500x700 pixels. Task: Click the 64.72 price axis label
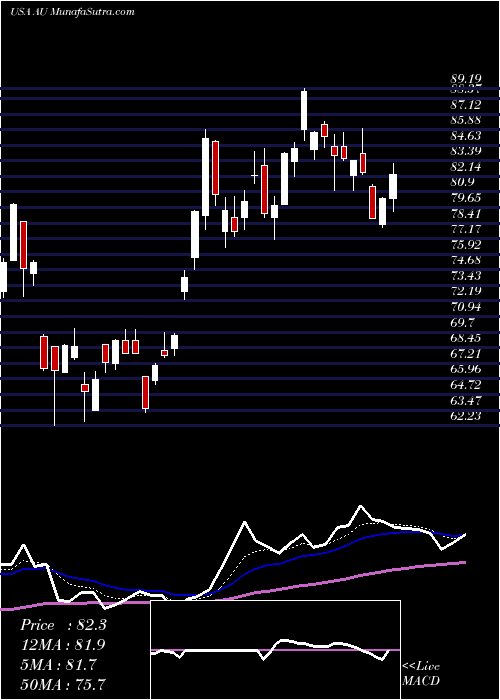point(465,385)
